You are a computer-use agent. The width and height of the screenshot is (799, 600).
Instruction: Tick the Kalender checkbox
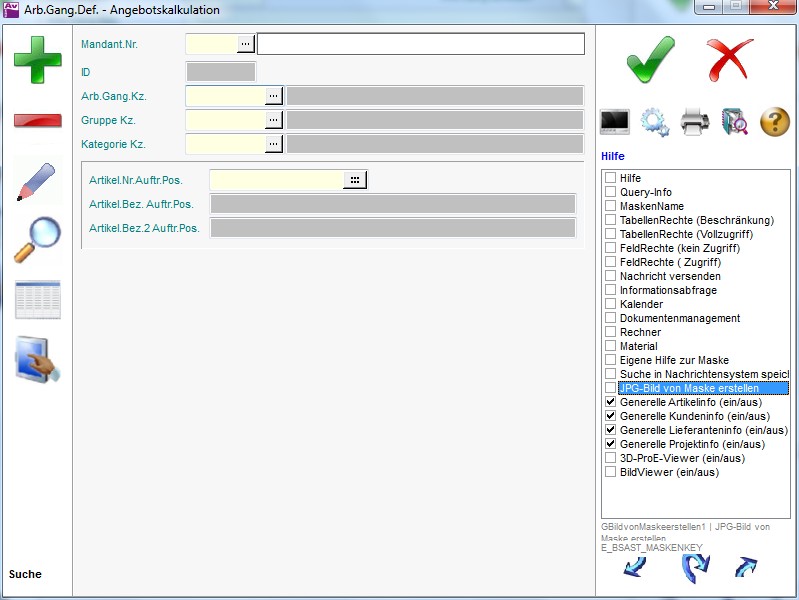(x=610, y=304)
